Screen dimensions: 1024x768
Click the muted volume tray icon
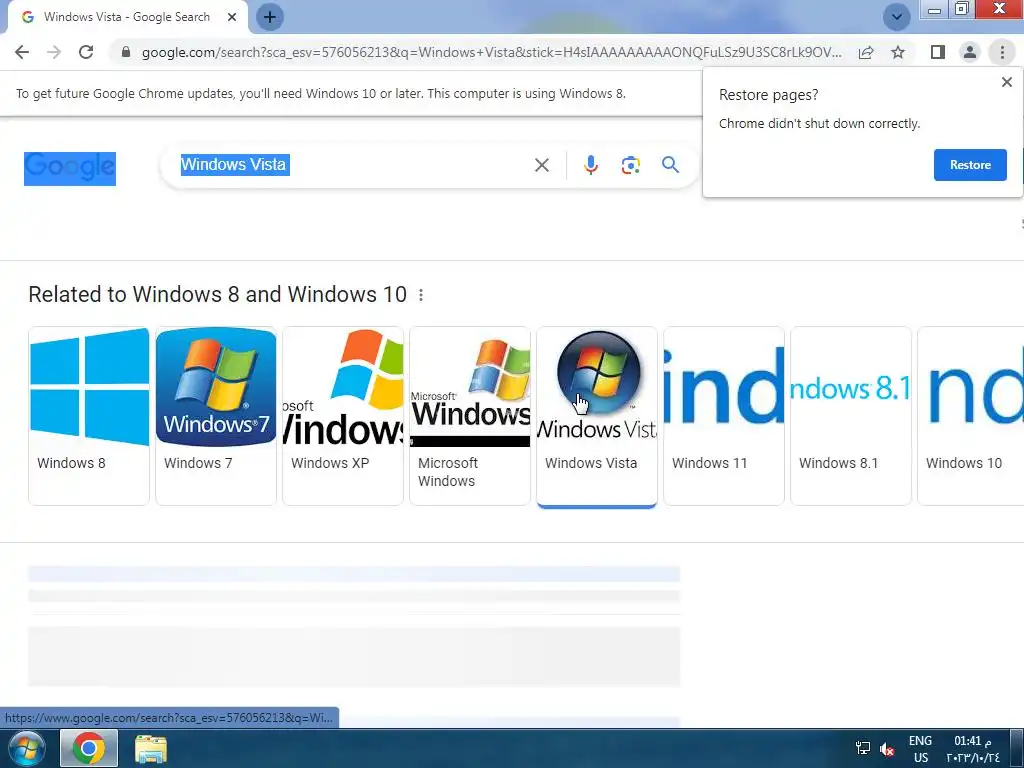pyautogui.click(x=887, y=749)
